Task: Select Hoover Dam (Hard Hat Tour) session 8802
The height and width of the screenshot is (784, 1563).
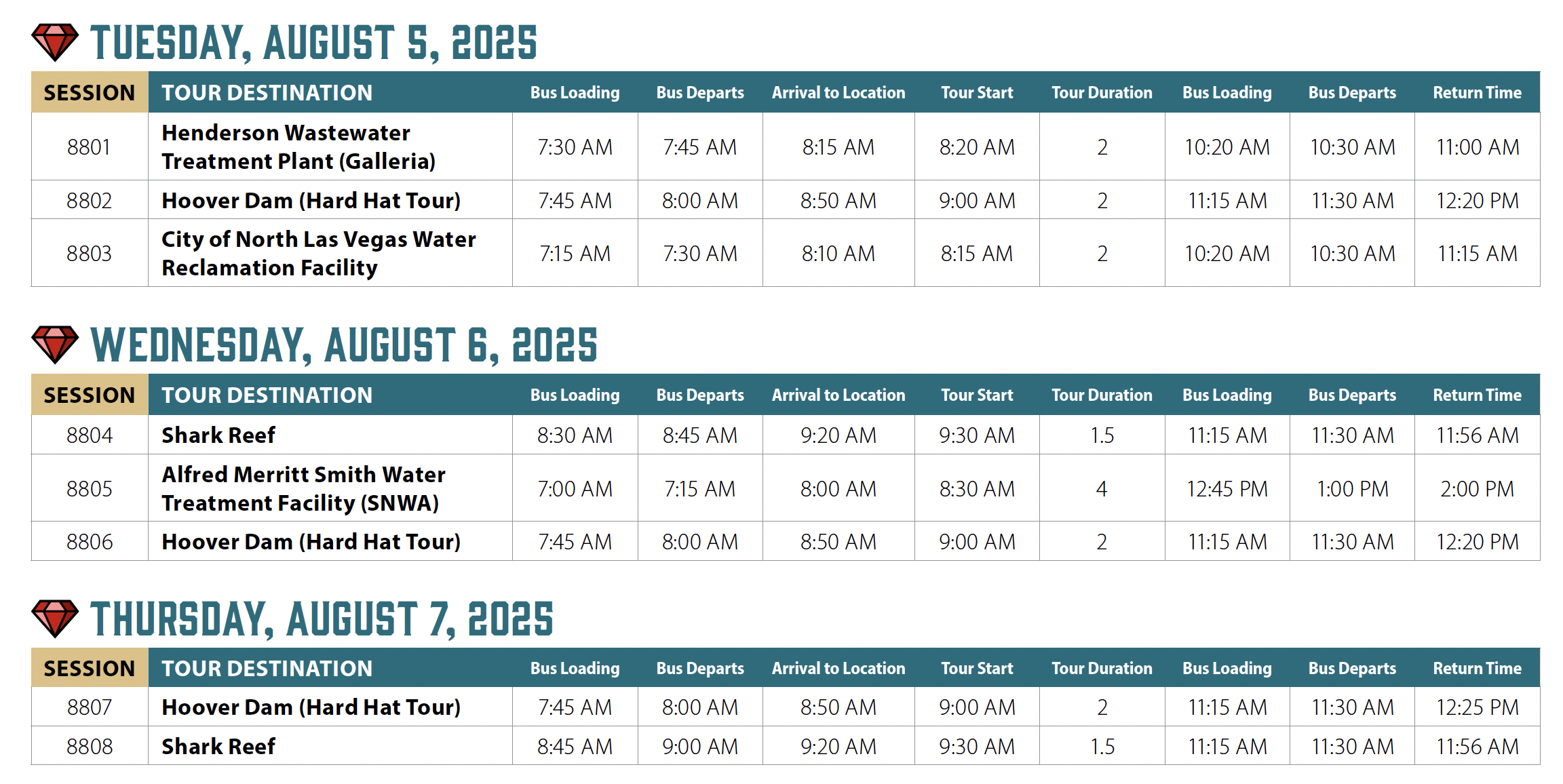Action: [311, 201]
